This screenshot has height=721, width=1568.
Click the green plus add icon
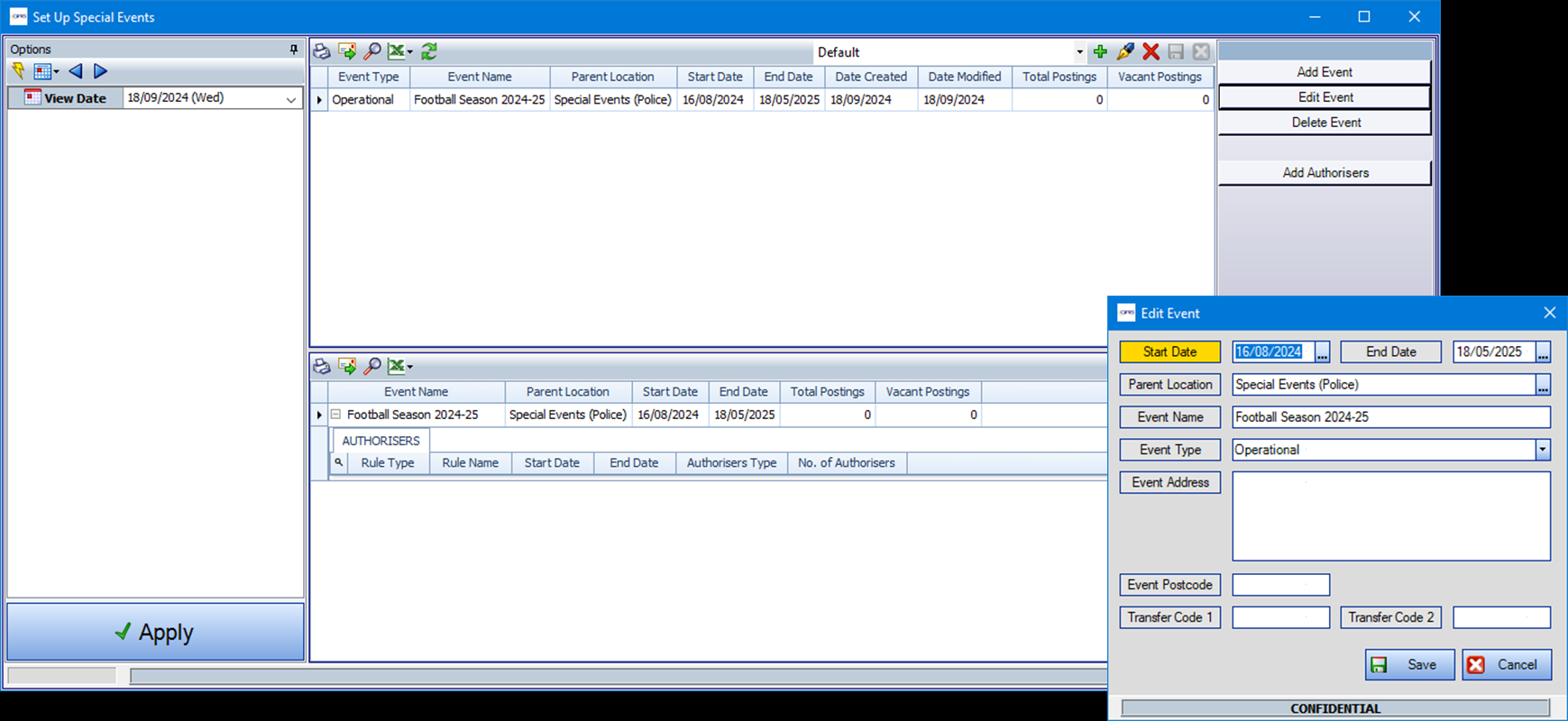[x=1100, y=52]
